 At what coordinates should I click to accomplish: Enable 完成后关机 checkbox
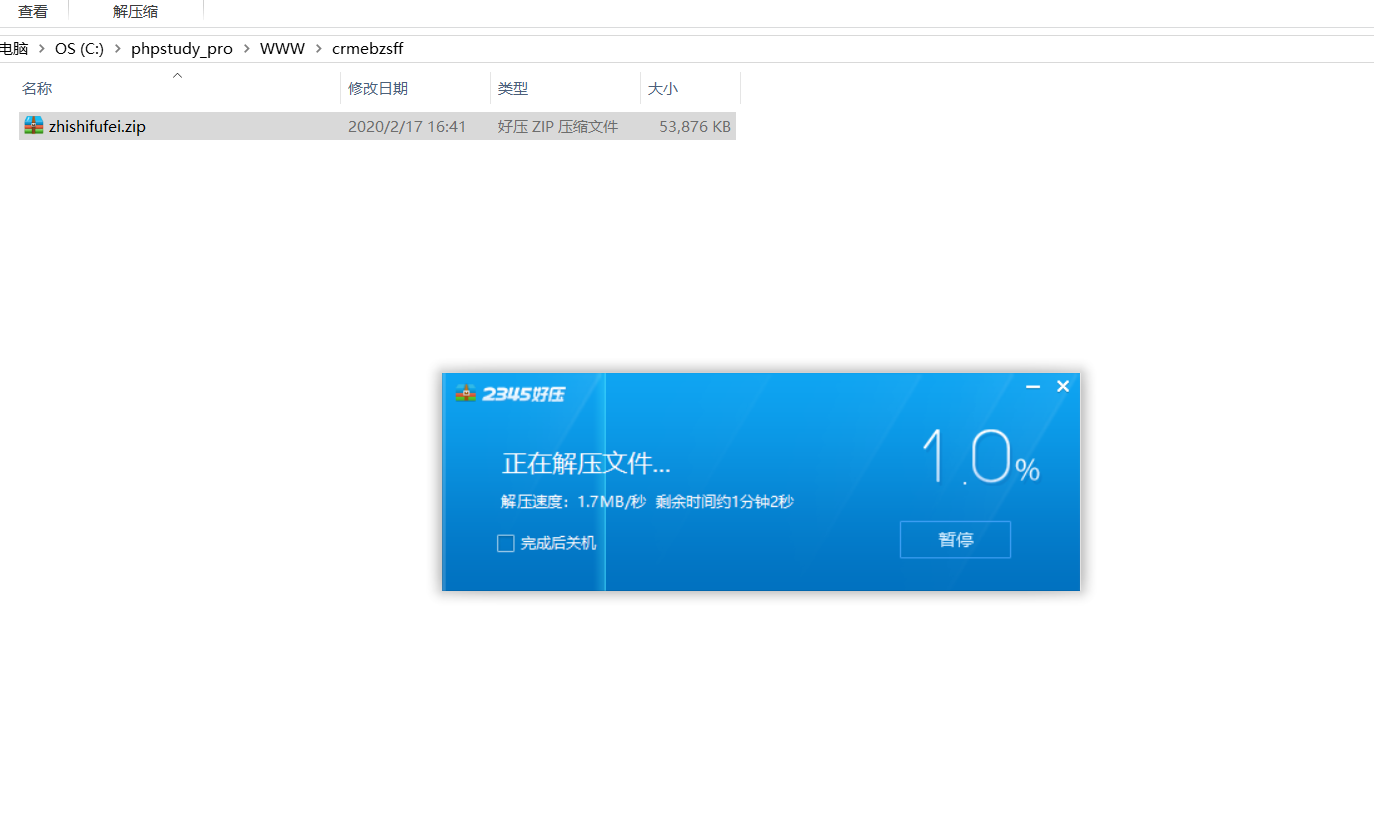(x=506, y=543)
